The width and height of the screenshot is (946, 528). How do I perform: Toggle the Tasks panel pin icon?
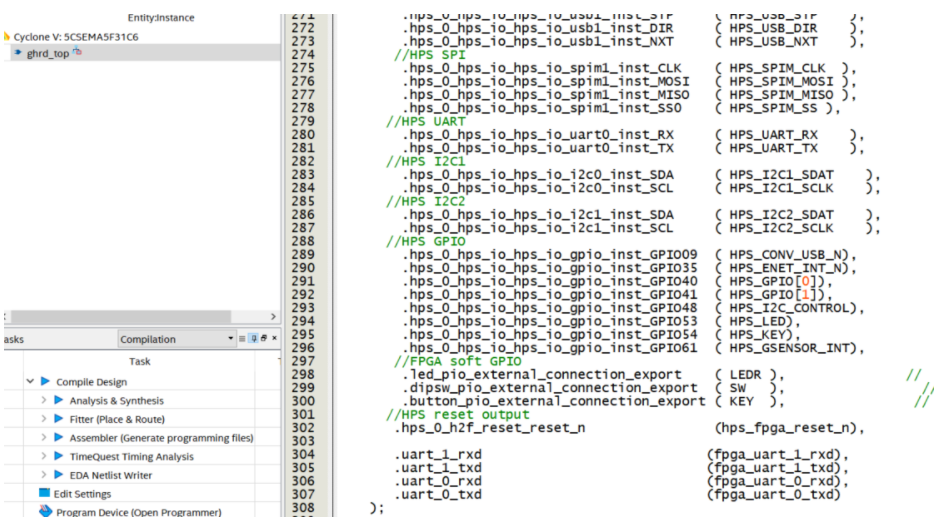[x=253, y=339]
